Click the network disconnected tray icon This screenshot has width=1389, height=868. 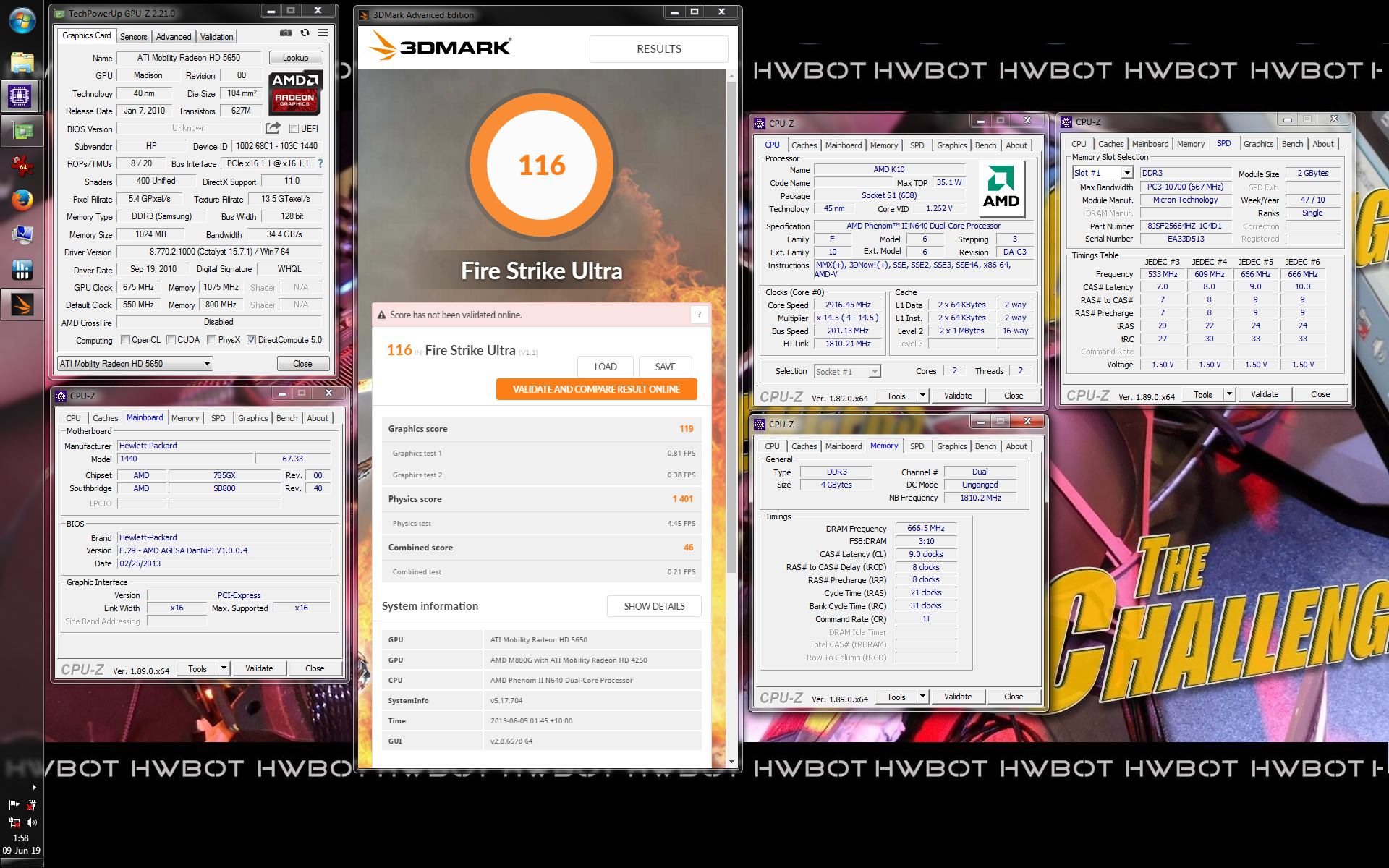click(x=14, y=822)
